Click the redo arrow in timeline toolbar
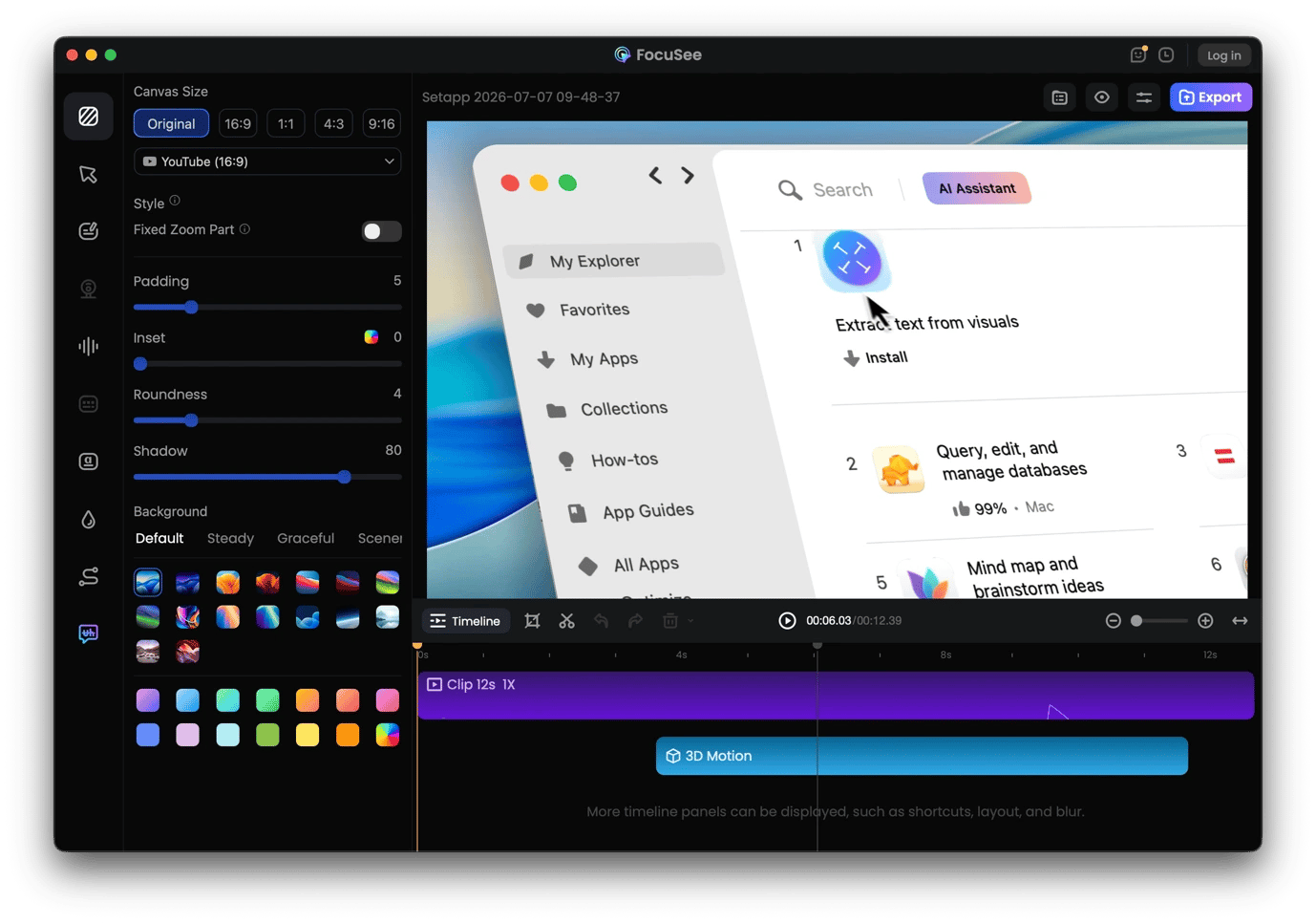 [x=635, y=621]
